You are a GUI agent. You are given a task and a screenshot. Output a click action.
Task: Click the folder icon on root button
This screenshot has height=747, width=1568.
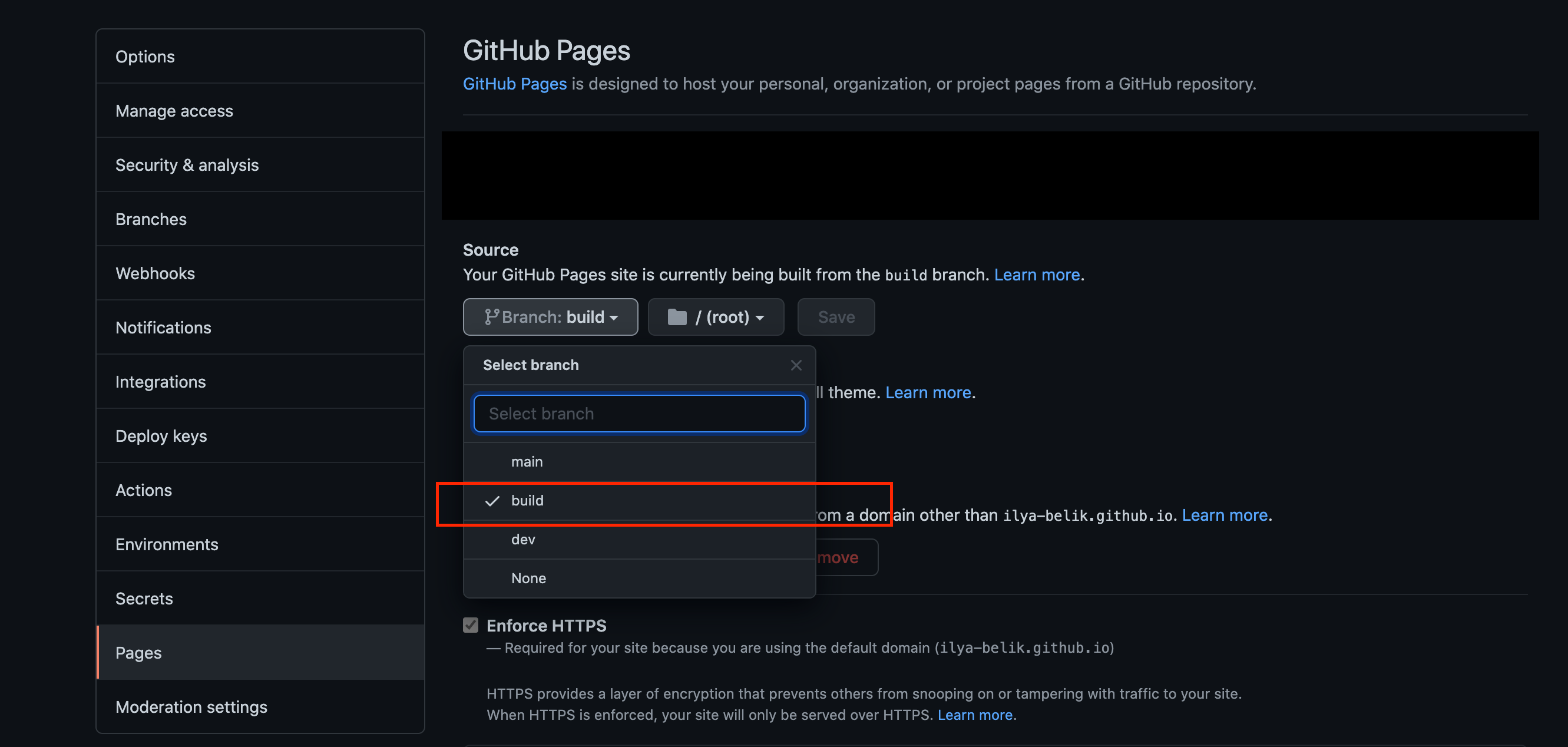pyautogui.click(x=677, y=317)
